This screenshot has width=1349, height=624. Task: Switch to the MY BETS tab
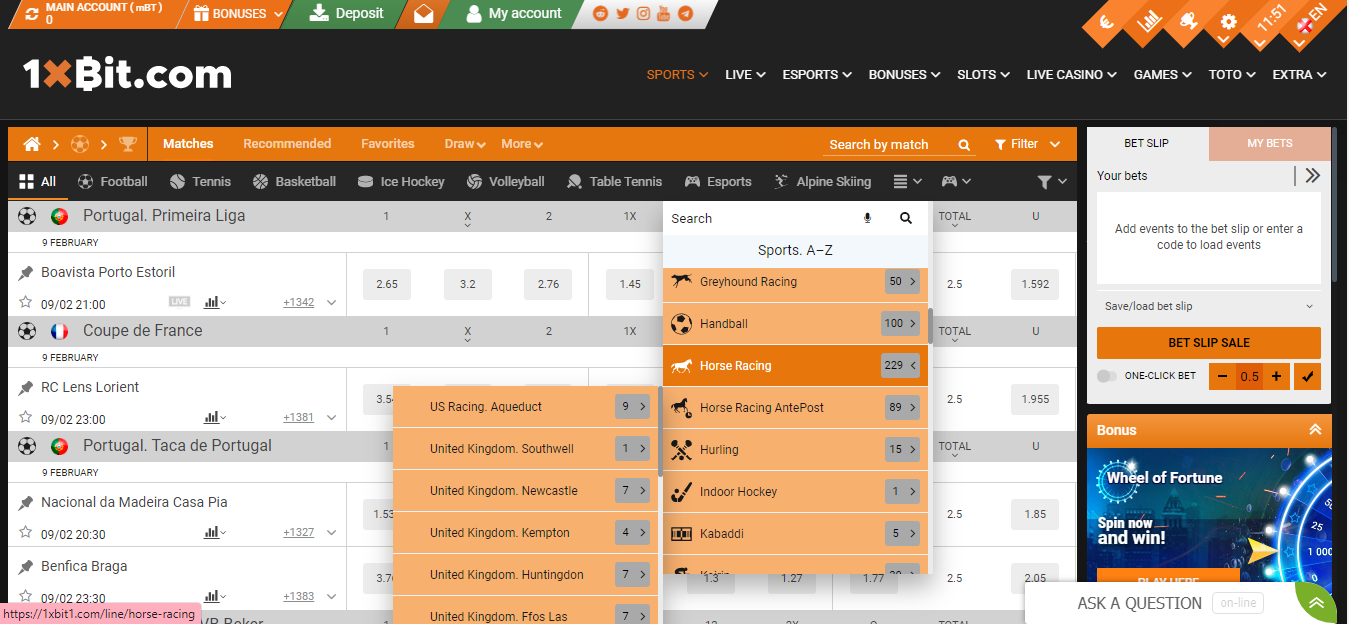click(1269, 143)
